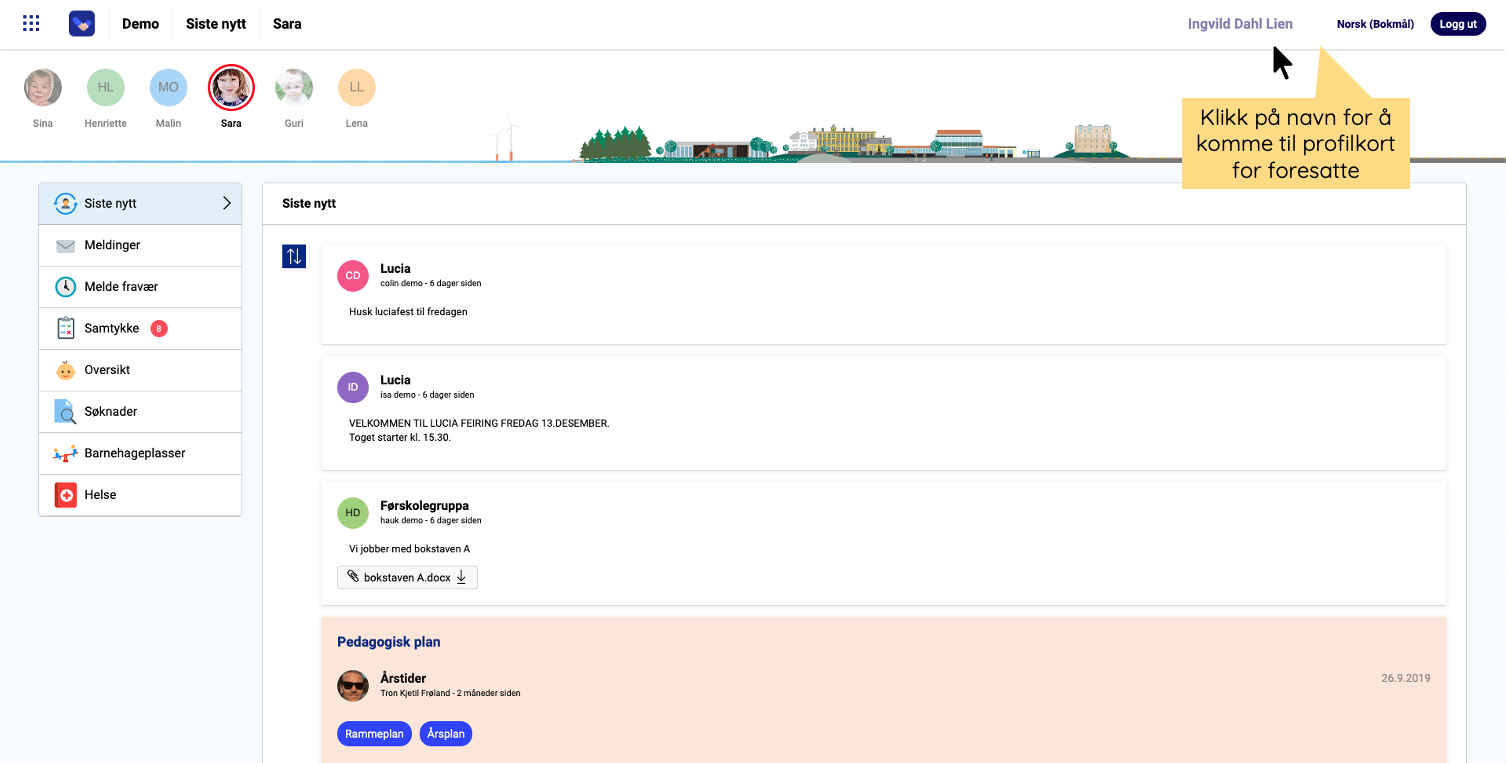The image size is (1506, 763).
Task: Toggle the news sort order arrows
Action: pos(294,256)
